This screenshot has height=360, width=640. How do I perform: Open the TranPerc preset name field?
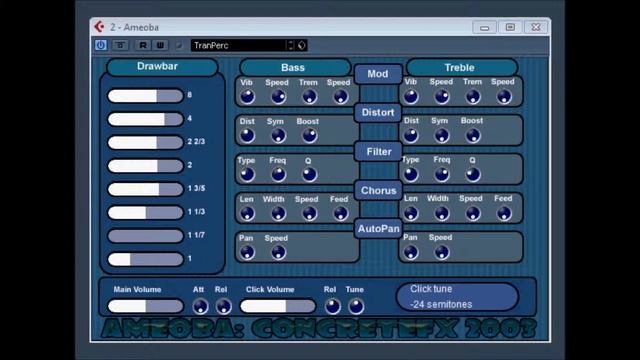[x=239, y=45]
